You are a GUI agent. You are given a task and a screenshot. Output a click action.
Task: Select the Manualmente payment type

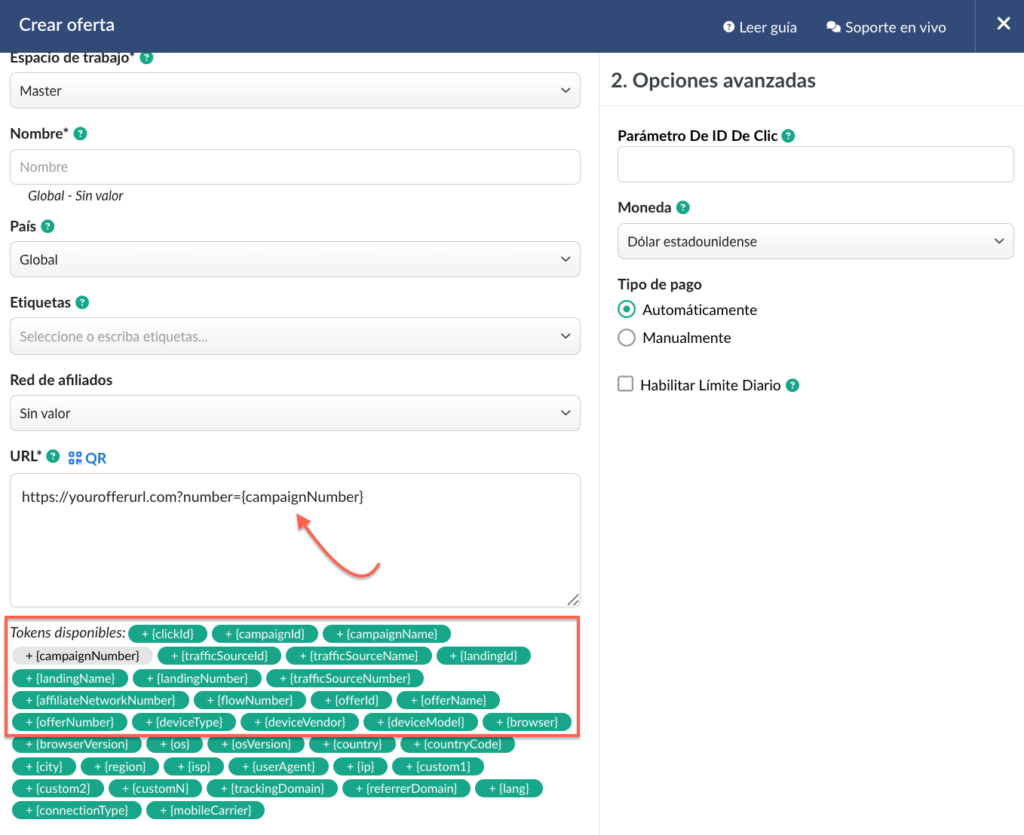pyautogui.click(x=627, y=338)
